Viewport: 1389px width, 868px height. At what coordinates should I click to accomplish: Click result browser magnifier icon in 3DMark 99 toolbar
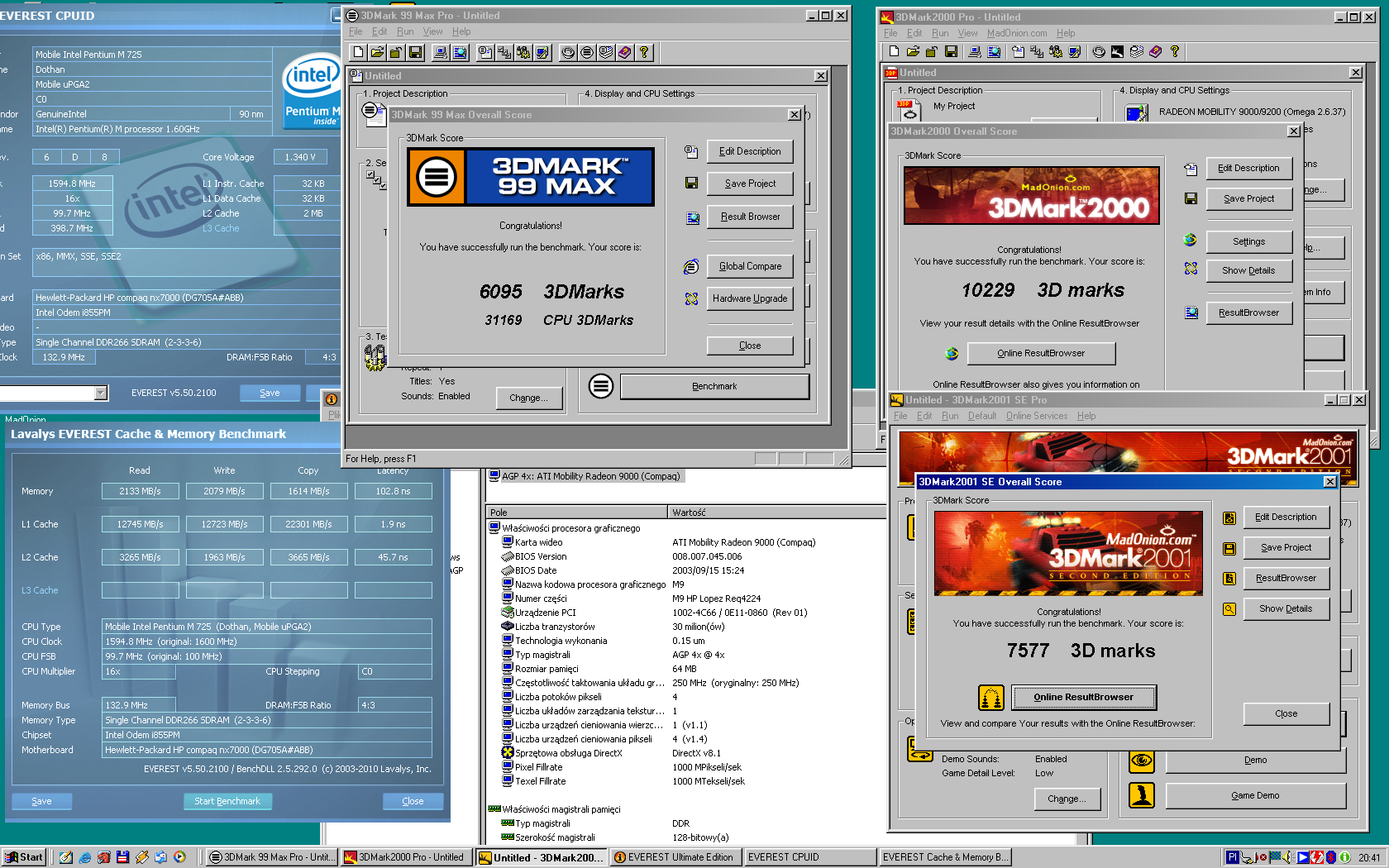(460, 52)
